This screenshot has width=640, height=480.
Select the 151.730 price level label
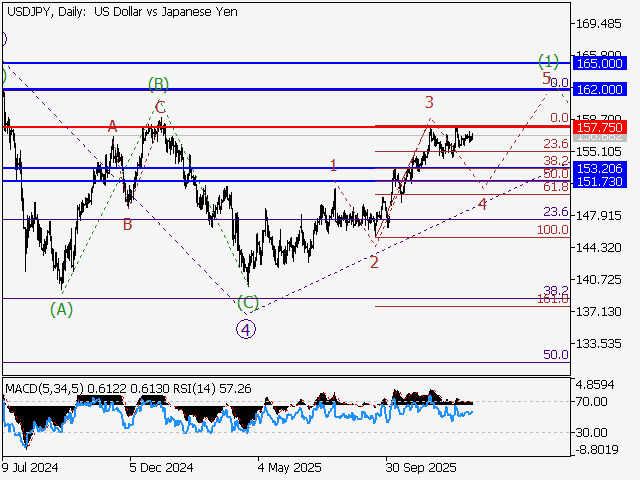600,181
